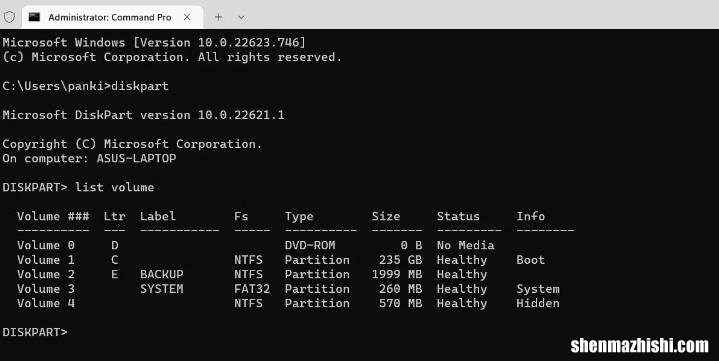This screenshot has height=361, width=719.
Task: Click the Ltr column header
Action: pyautogui.click(x=114, y=217)
